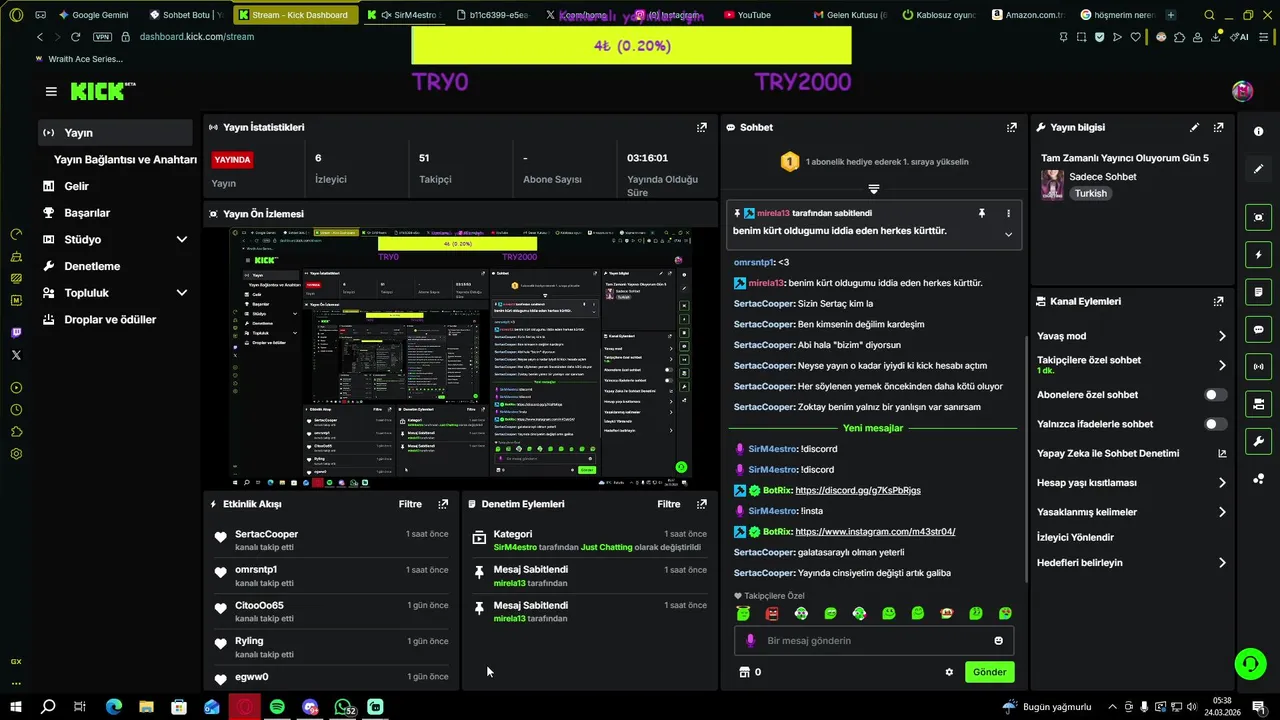
Task: Open the Kick hamburger menu
Action: [x=51, y=91]
